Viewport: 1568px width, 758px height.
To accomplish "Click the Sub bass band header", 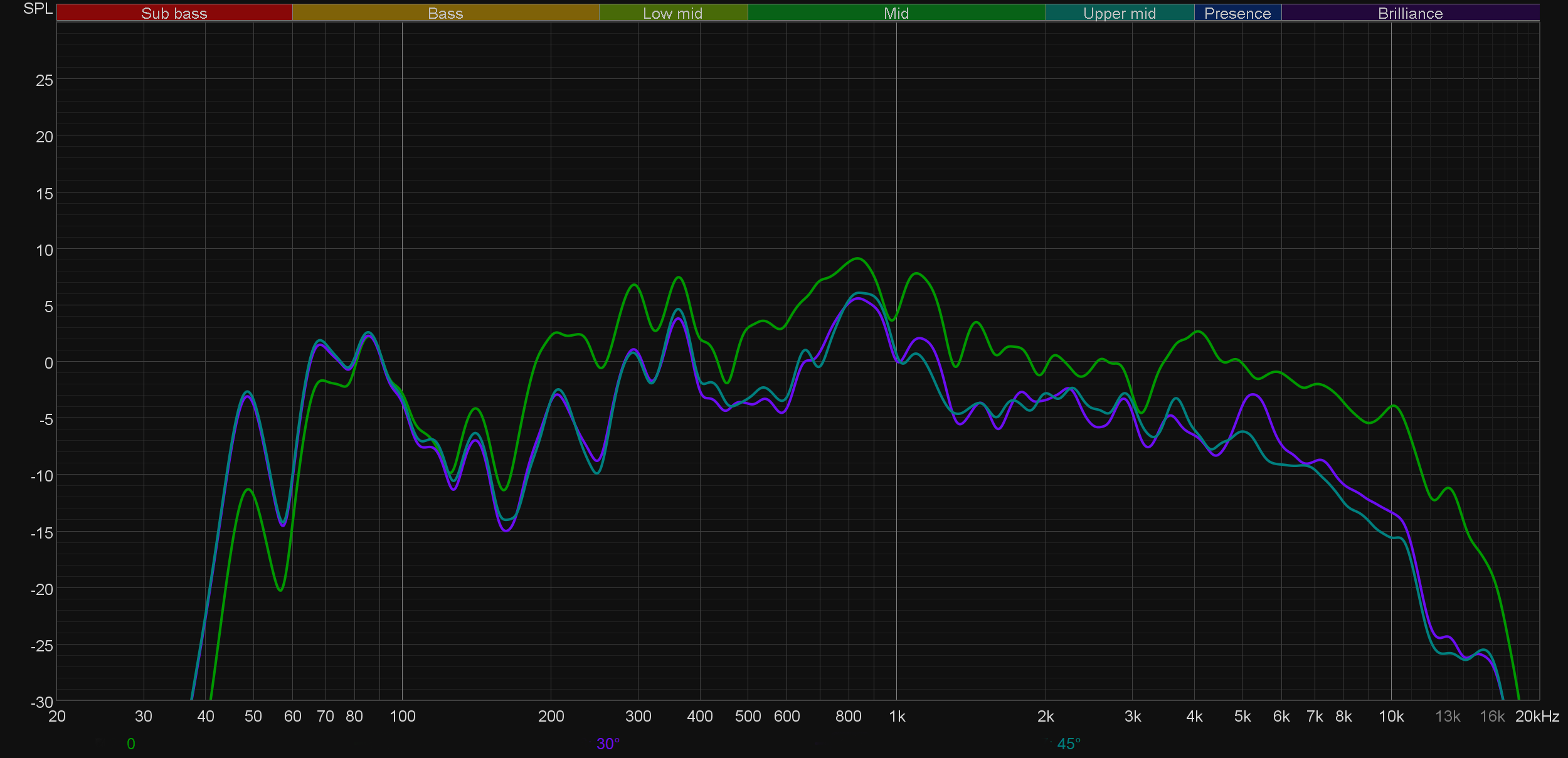I will pos(174,13).
